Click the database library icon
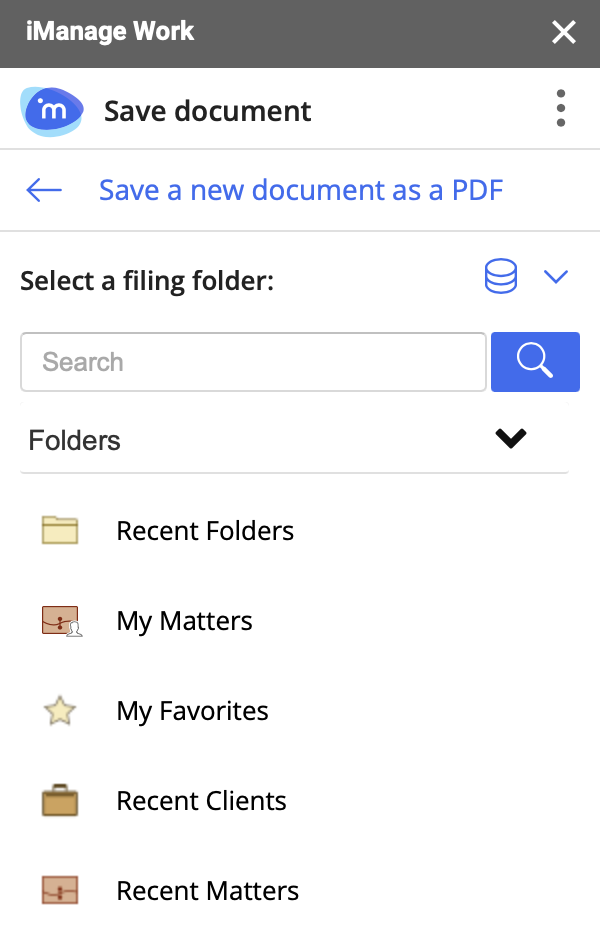 pos(500,276)
